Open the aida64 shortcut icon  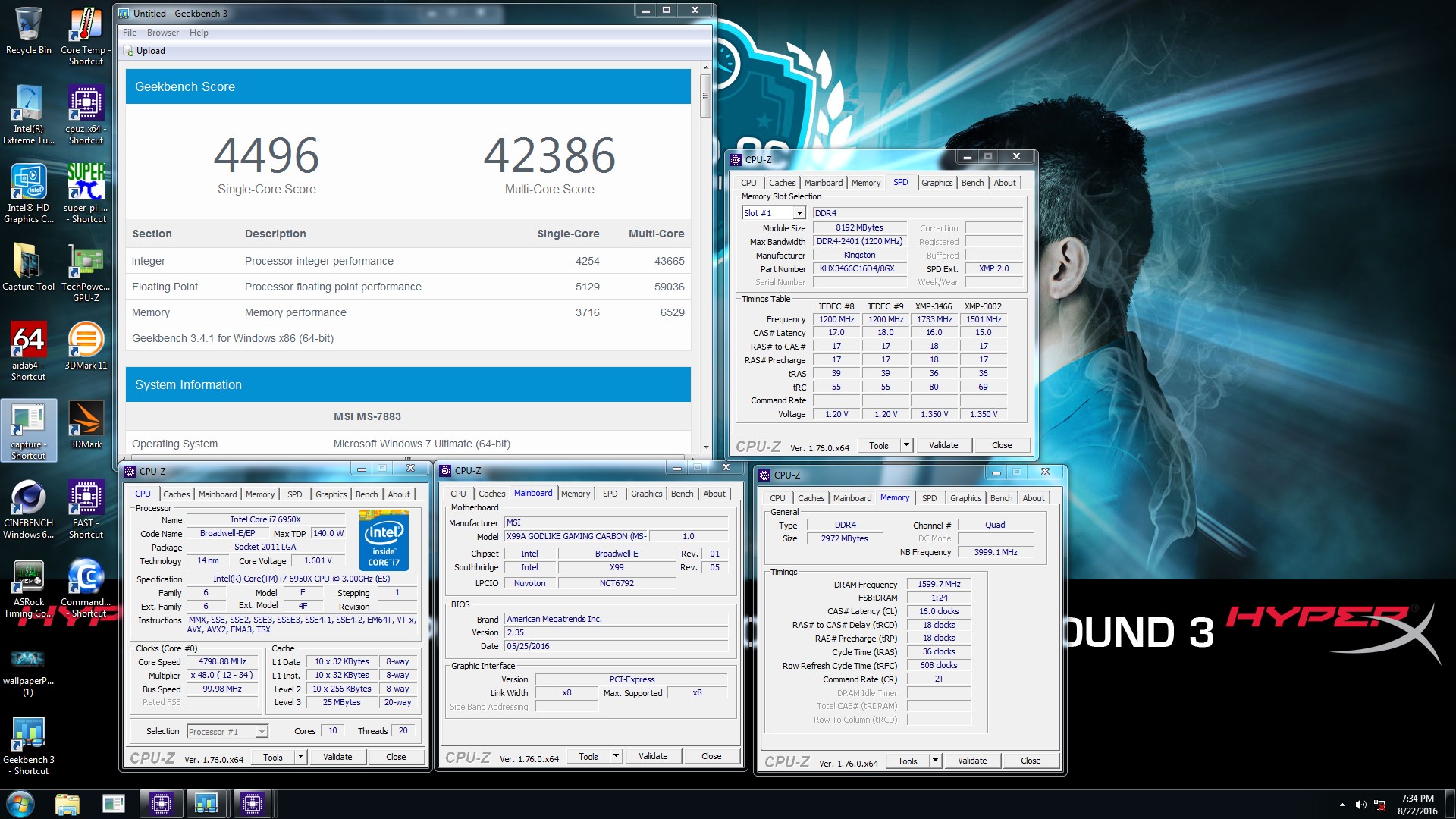click(x=29, y=352)
